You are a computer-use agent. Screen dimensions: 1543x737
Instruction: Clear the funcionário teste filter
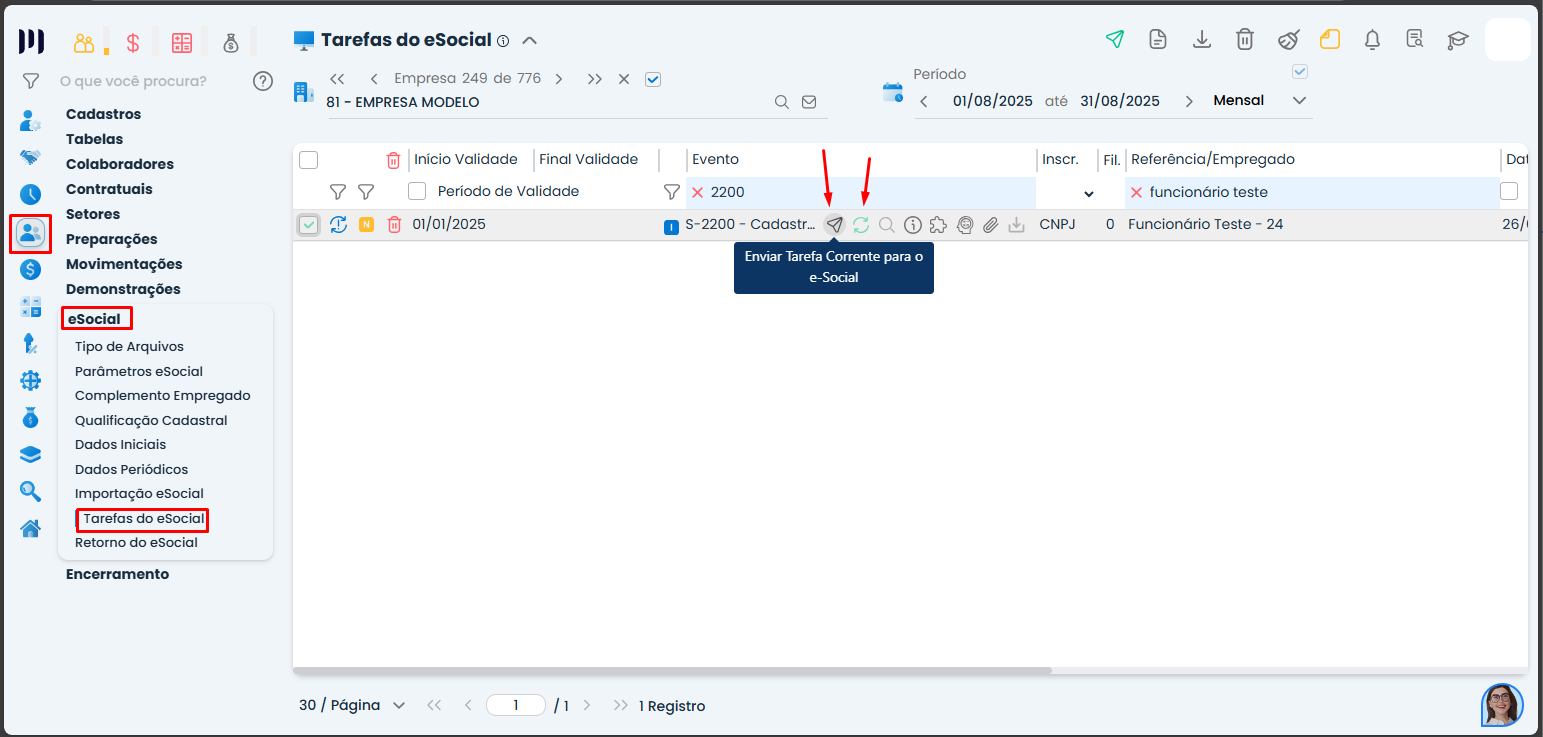(x=1136, y=192)
